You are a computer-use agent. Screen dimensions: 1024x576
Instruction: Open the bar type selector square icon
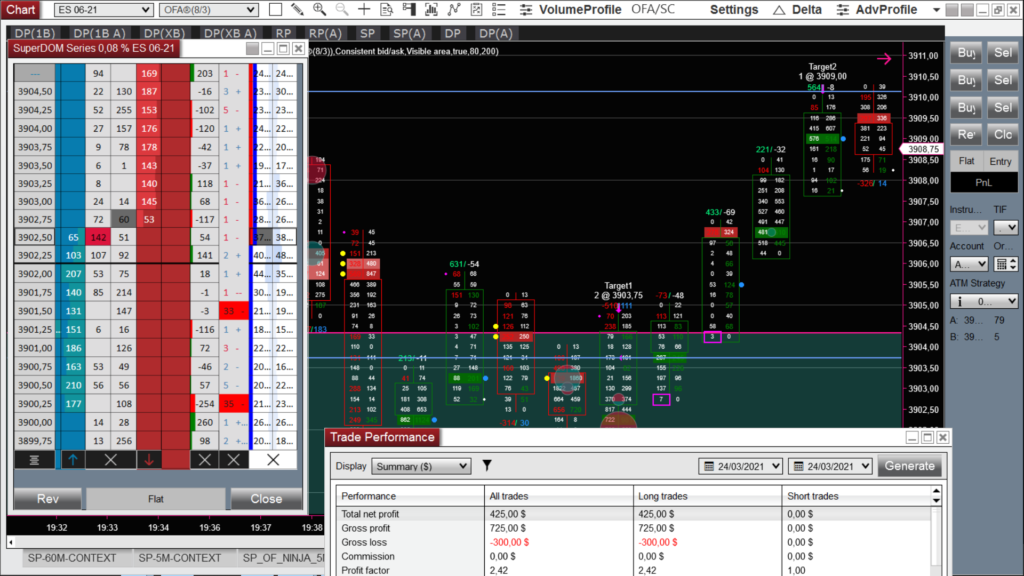[x=276, y=9]
